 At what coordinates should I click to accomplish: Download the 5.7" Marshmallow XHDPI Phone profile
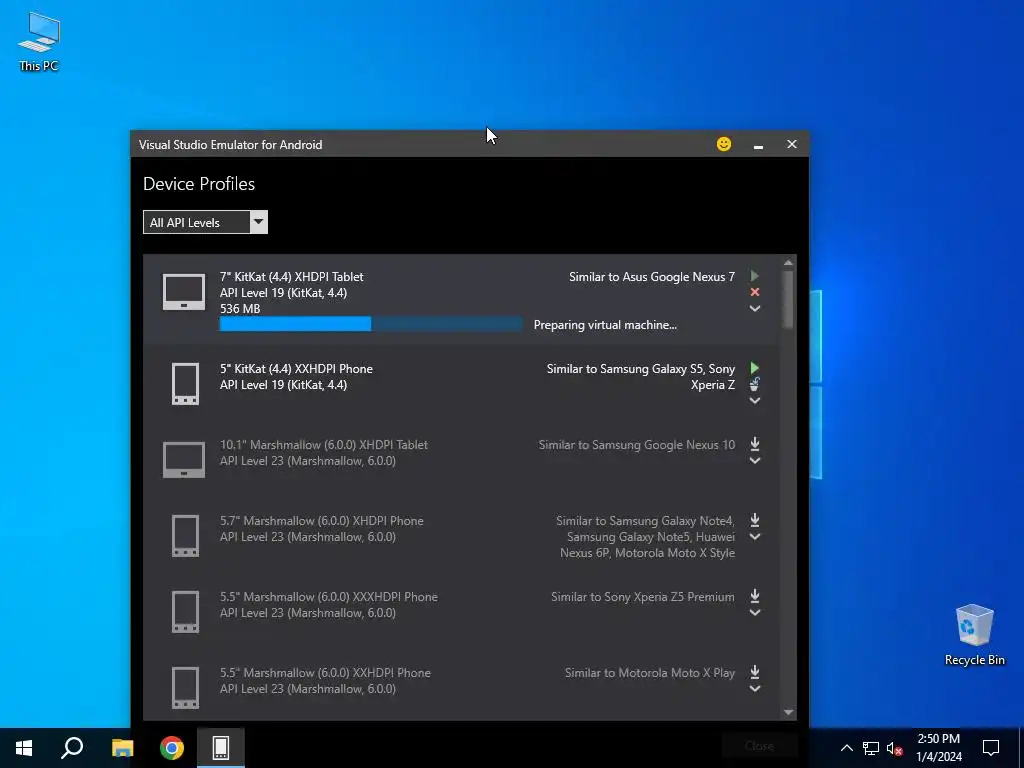point(755,520)
